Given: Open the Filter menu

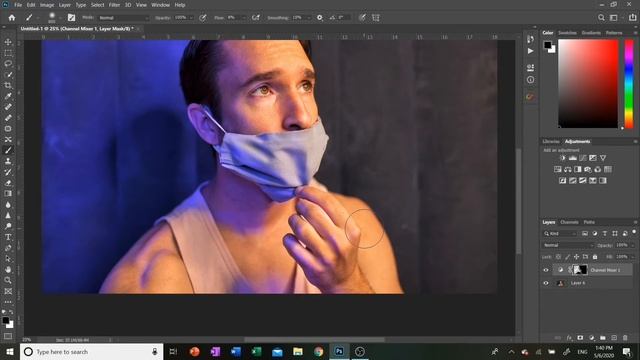Looking at the screenshot, I should tap(114, 5).
